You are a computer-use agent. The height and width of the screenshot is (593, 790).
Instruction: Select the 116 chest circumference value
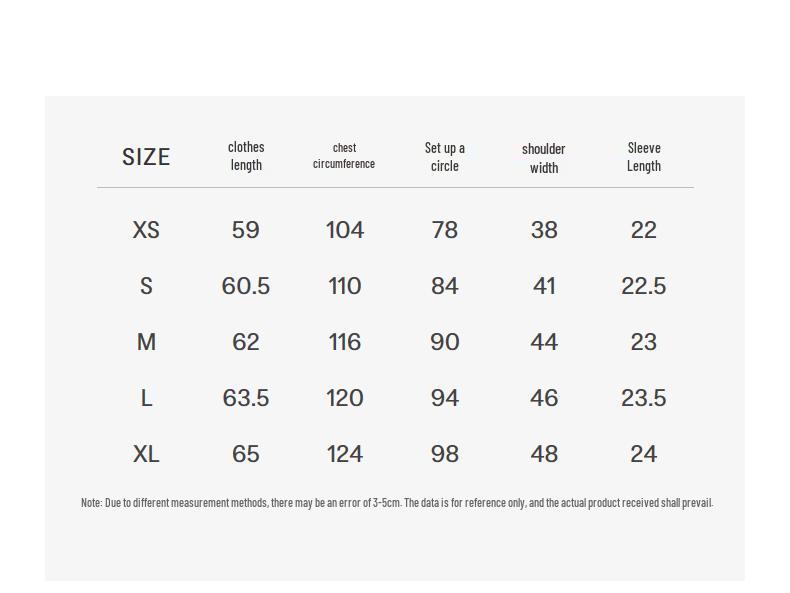(345, 342)
